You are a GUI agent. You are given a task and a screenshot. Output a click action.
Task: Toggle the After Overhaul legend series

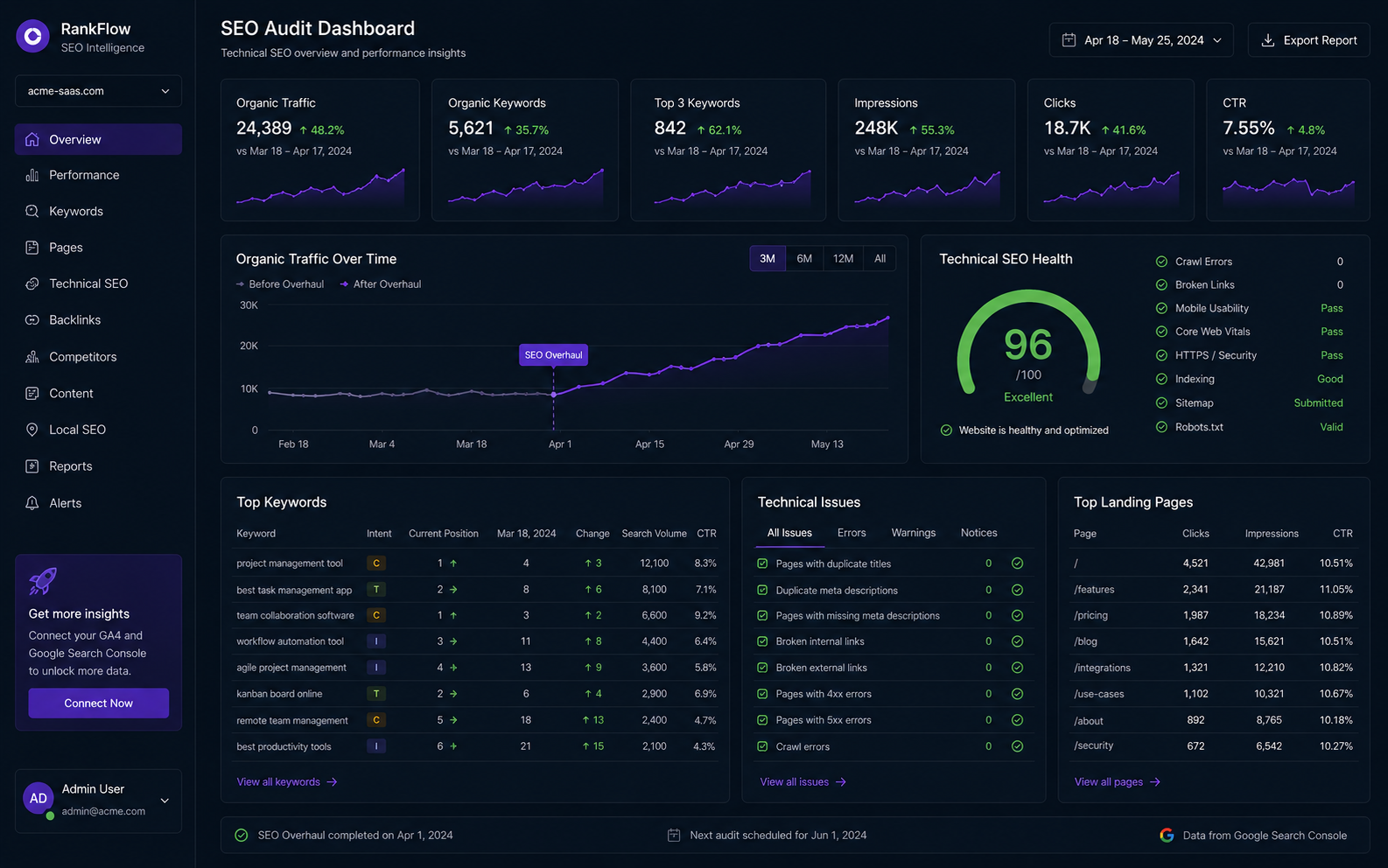tap(381, 284)
